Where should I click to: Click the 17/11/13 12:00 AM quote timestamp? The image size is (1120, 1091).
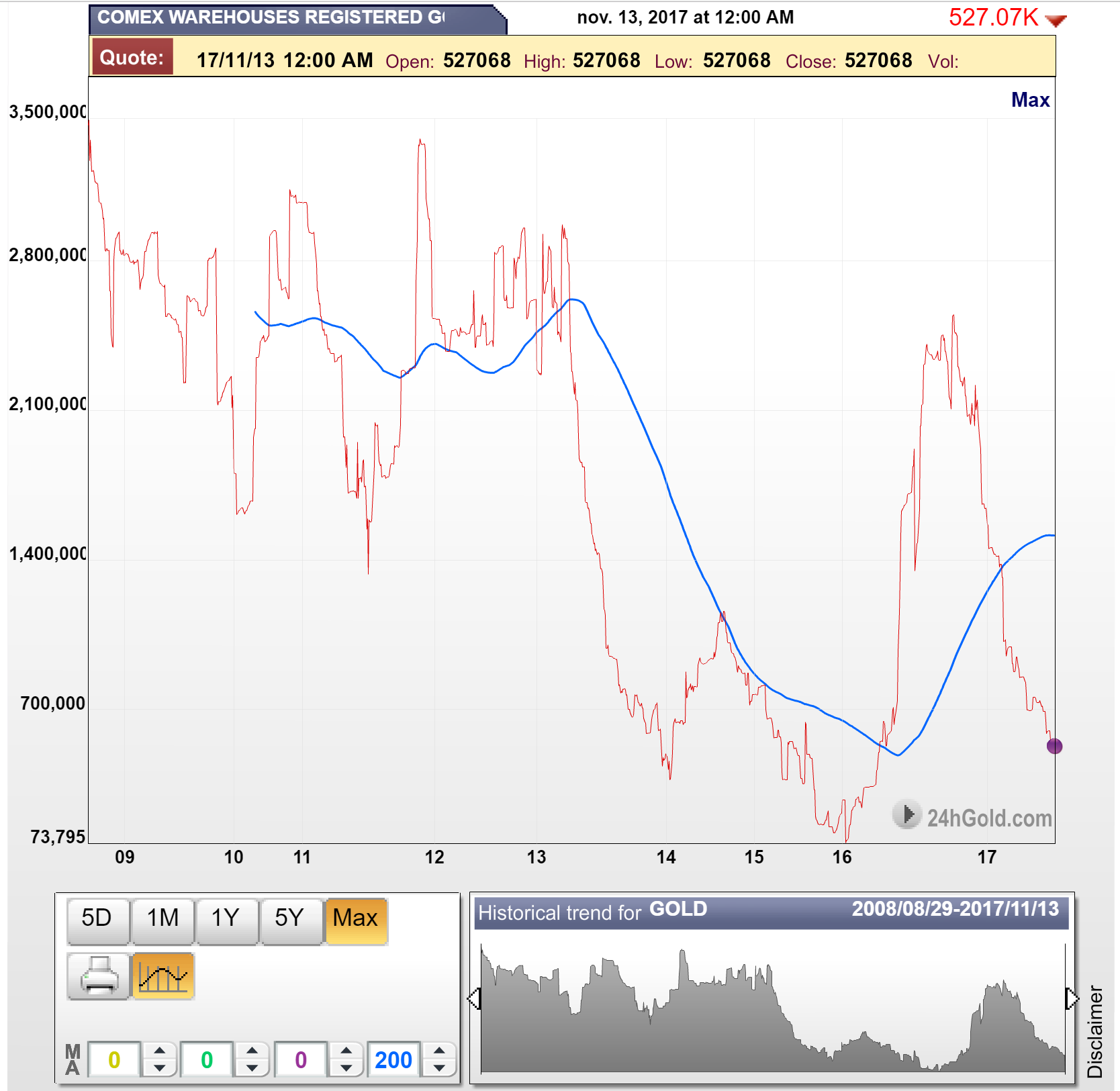[285, 60]
